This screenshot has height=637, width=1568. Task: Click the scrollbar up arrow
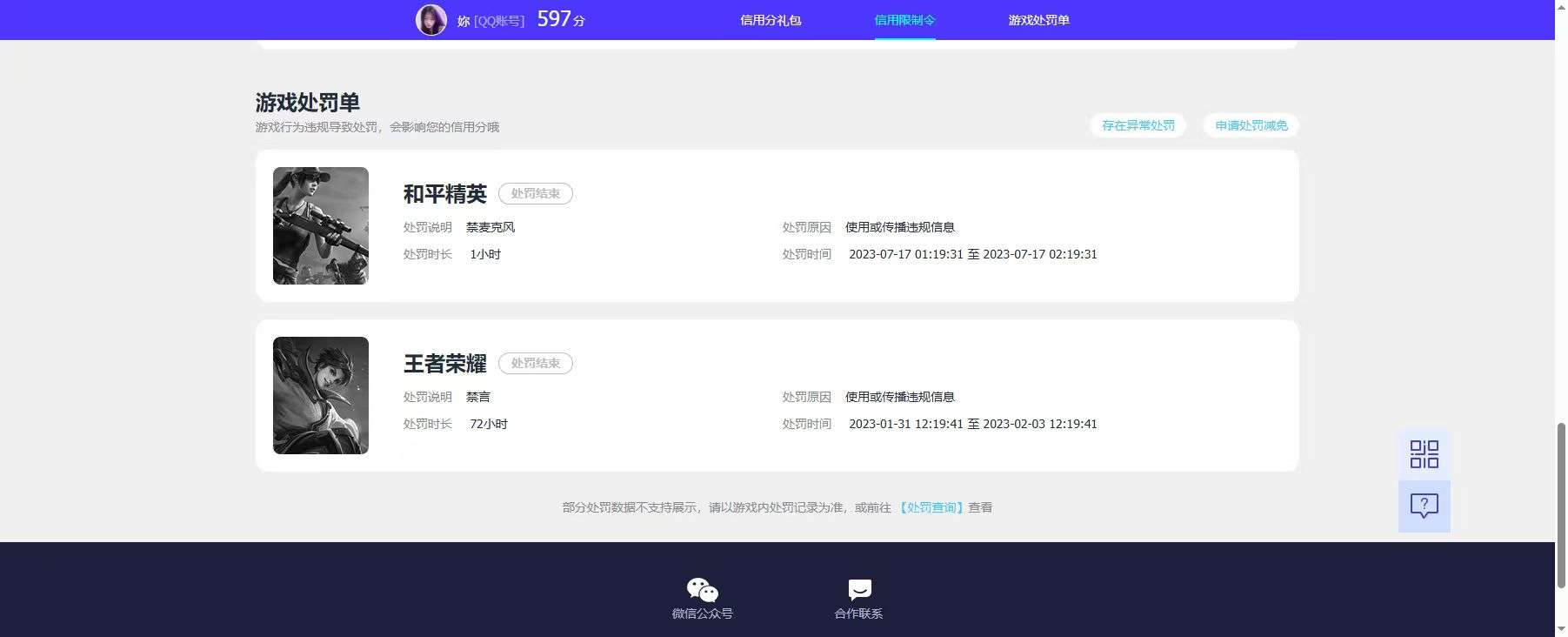click(x=1561, y=7)
